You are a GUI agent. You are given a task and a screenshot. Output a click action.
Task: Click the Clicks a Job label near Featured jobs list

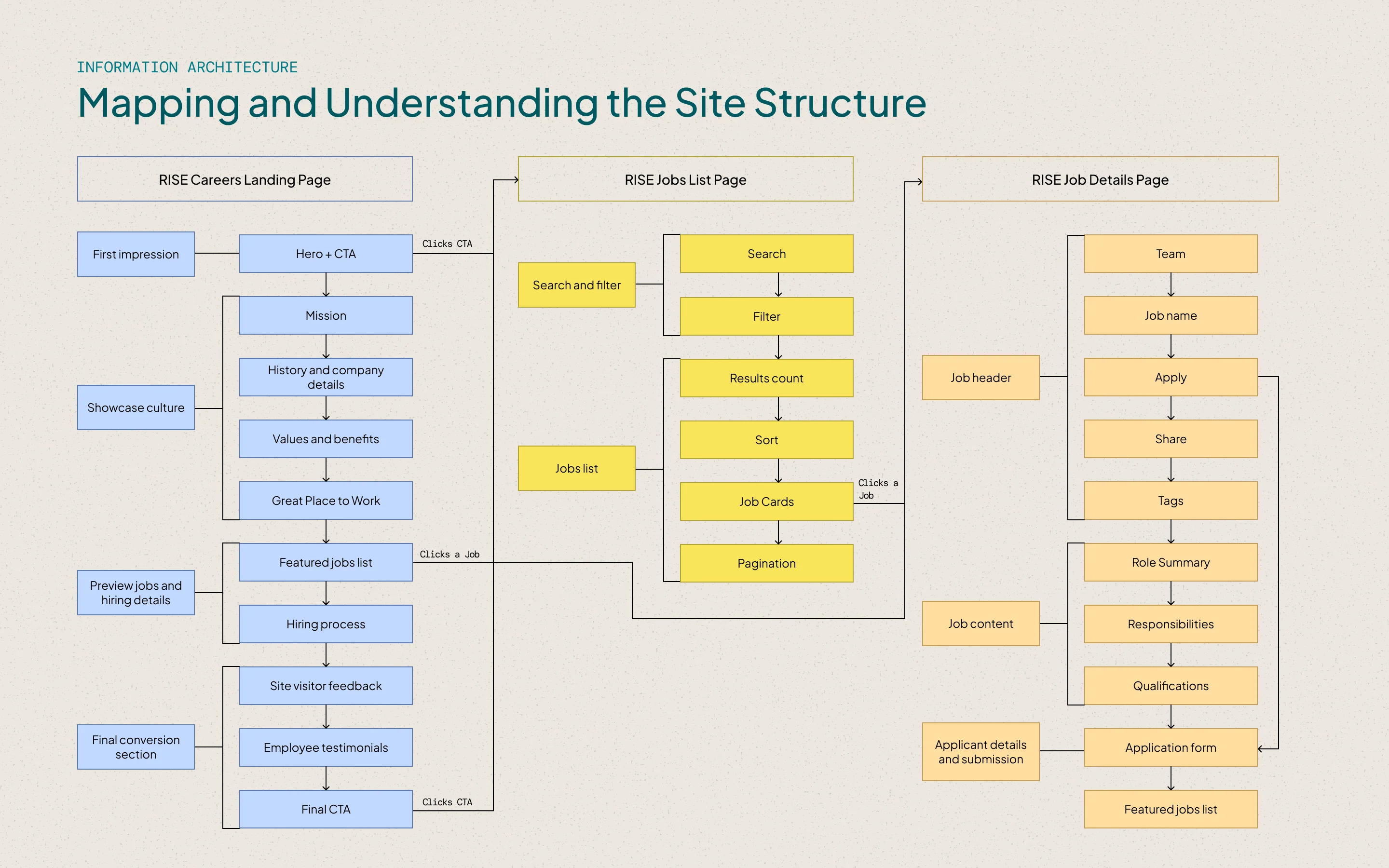coord(449,554)
